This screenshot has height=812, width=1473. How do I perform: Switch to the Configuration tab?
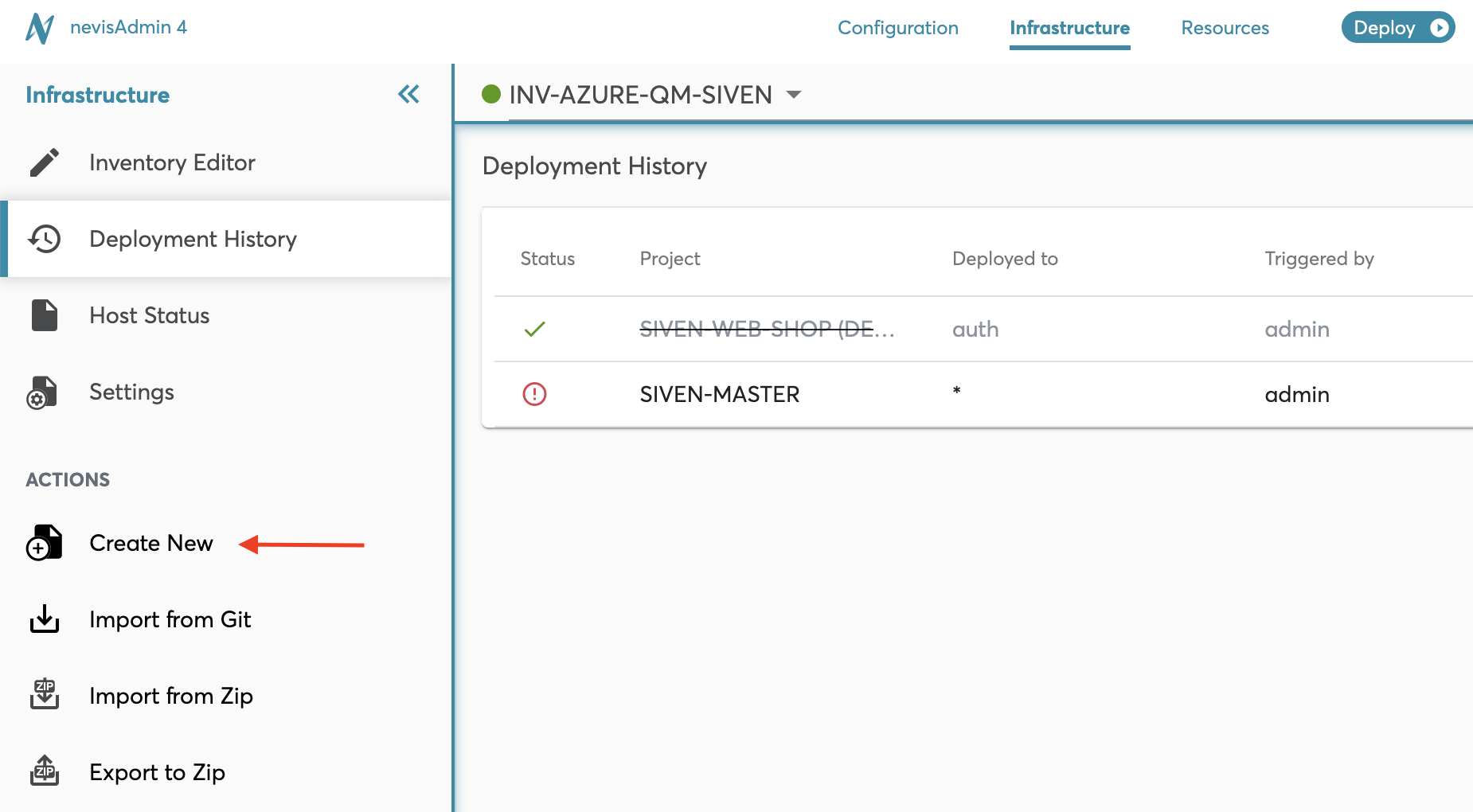[x=897, y=28]
